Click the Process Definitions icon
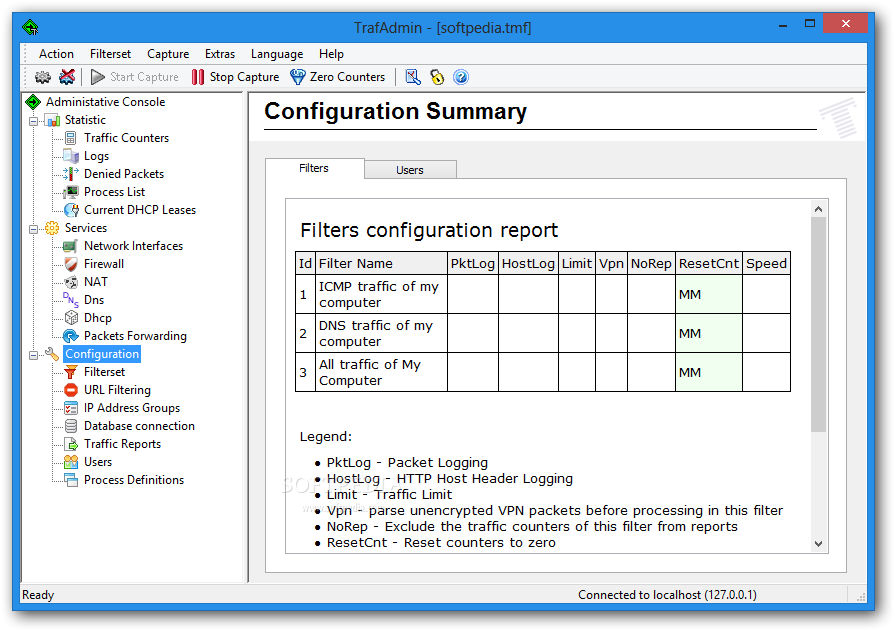This screenshot has height=631, width=895. pyautogui.click(x=71, y=480)
